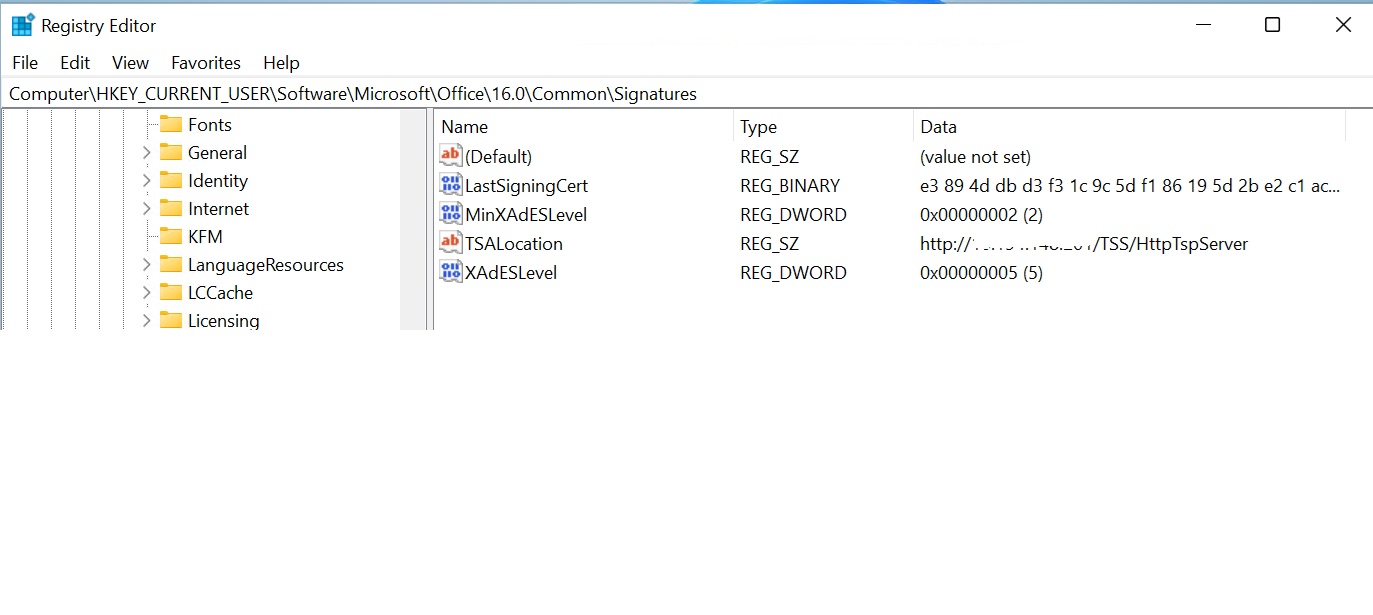Select the XAdESLevel DWORD icon
The width and height of the screenshot is (1373, 615).
450,272
